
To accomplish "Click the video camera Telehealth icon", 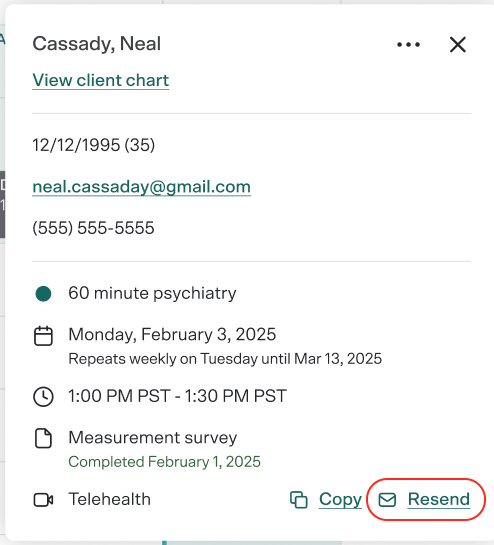I will pos(43,500).
